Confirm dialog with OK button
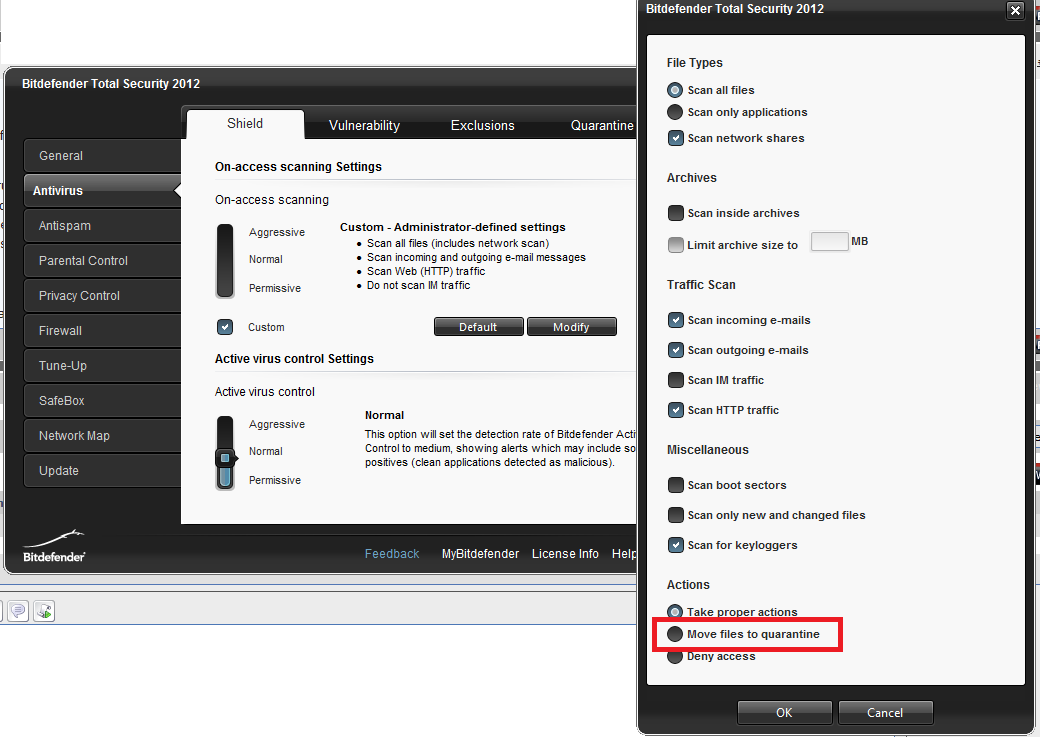This screenshot has height=737, width=1040. click(784, 712)
